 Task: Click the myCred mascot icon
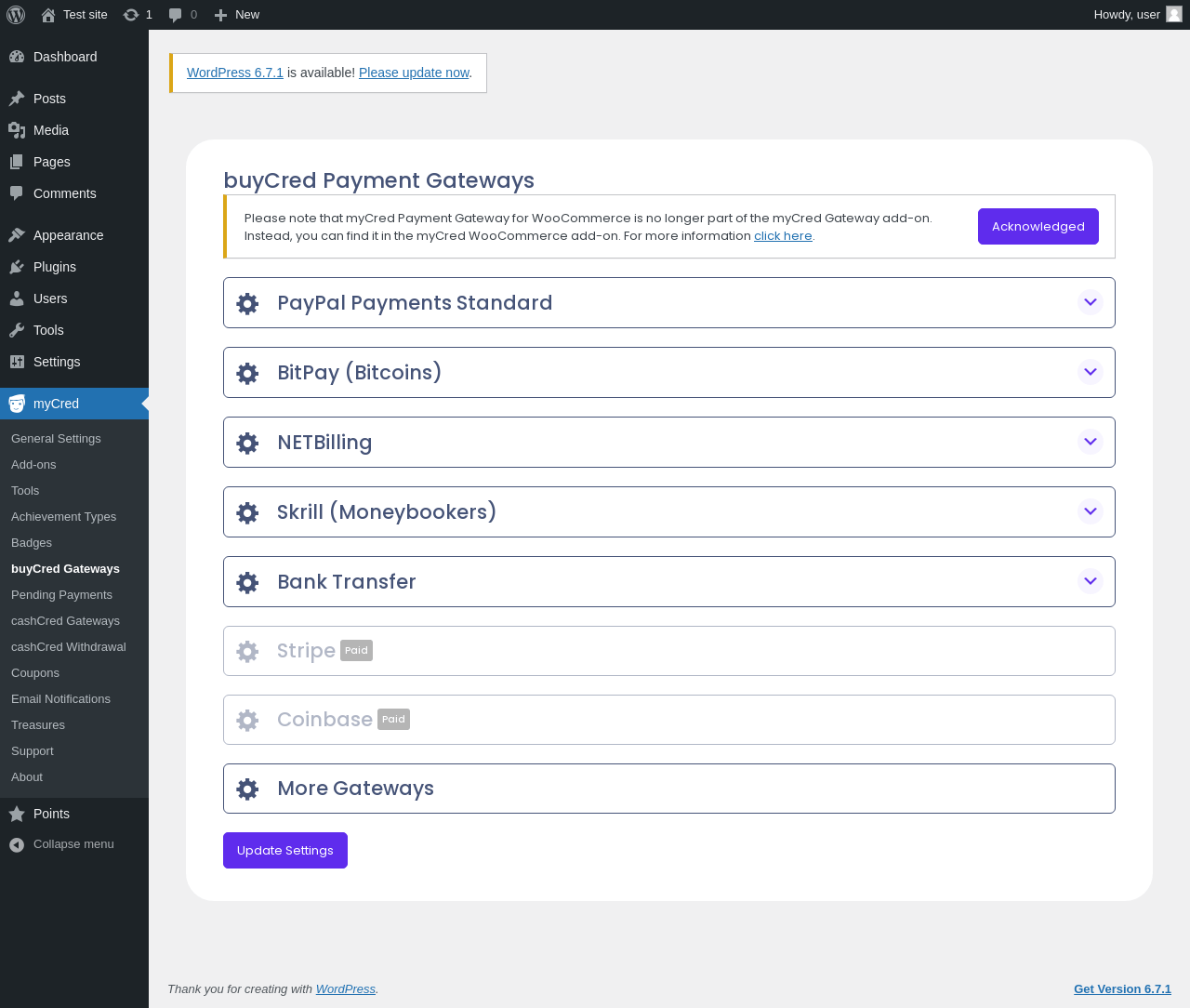[x=17, y=404]
